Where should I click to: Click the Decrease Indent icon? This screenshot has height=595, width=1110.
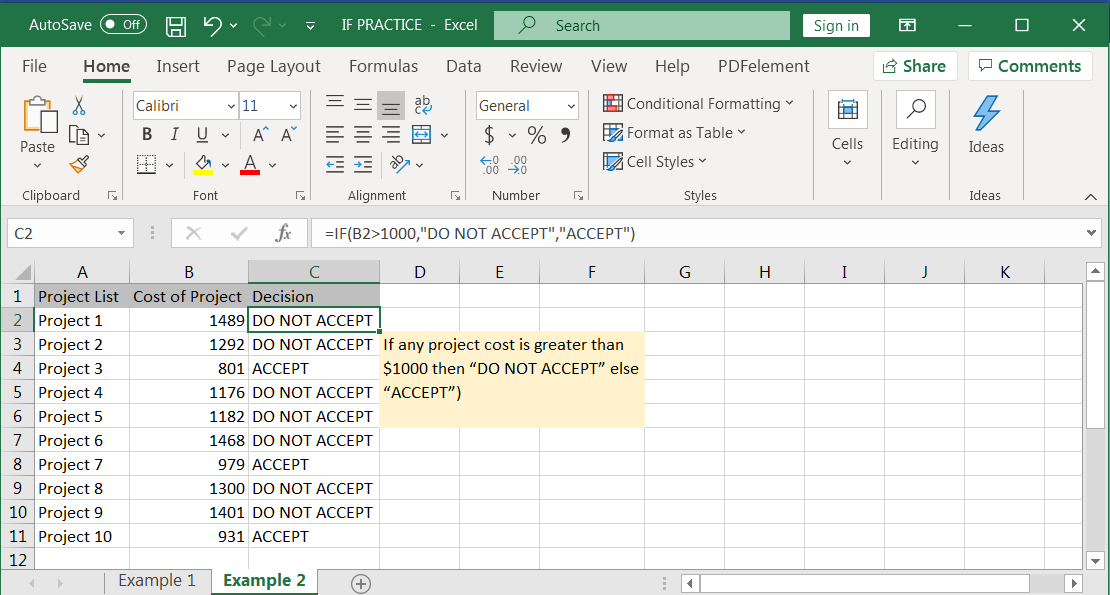(335, 165)
